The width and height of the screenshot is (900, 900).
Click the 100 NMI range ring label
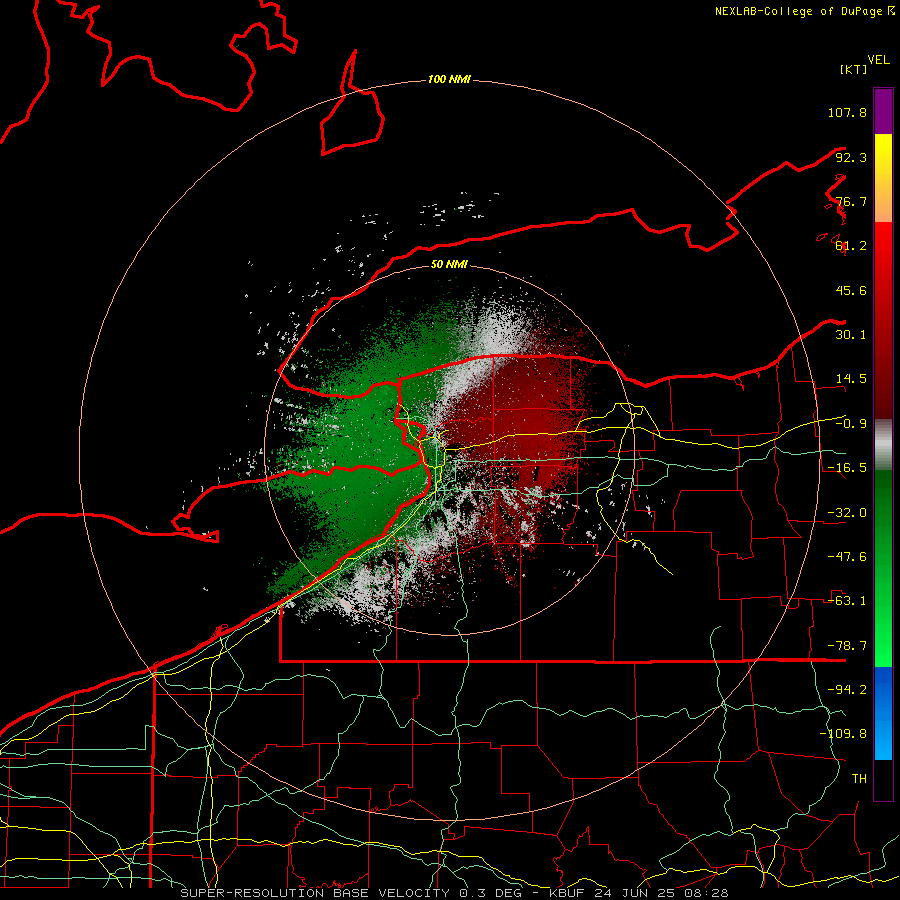[x=449, y=79]
